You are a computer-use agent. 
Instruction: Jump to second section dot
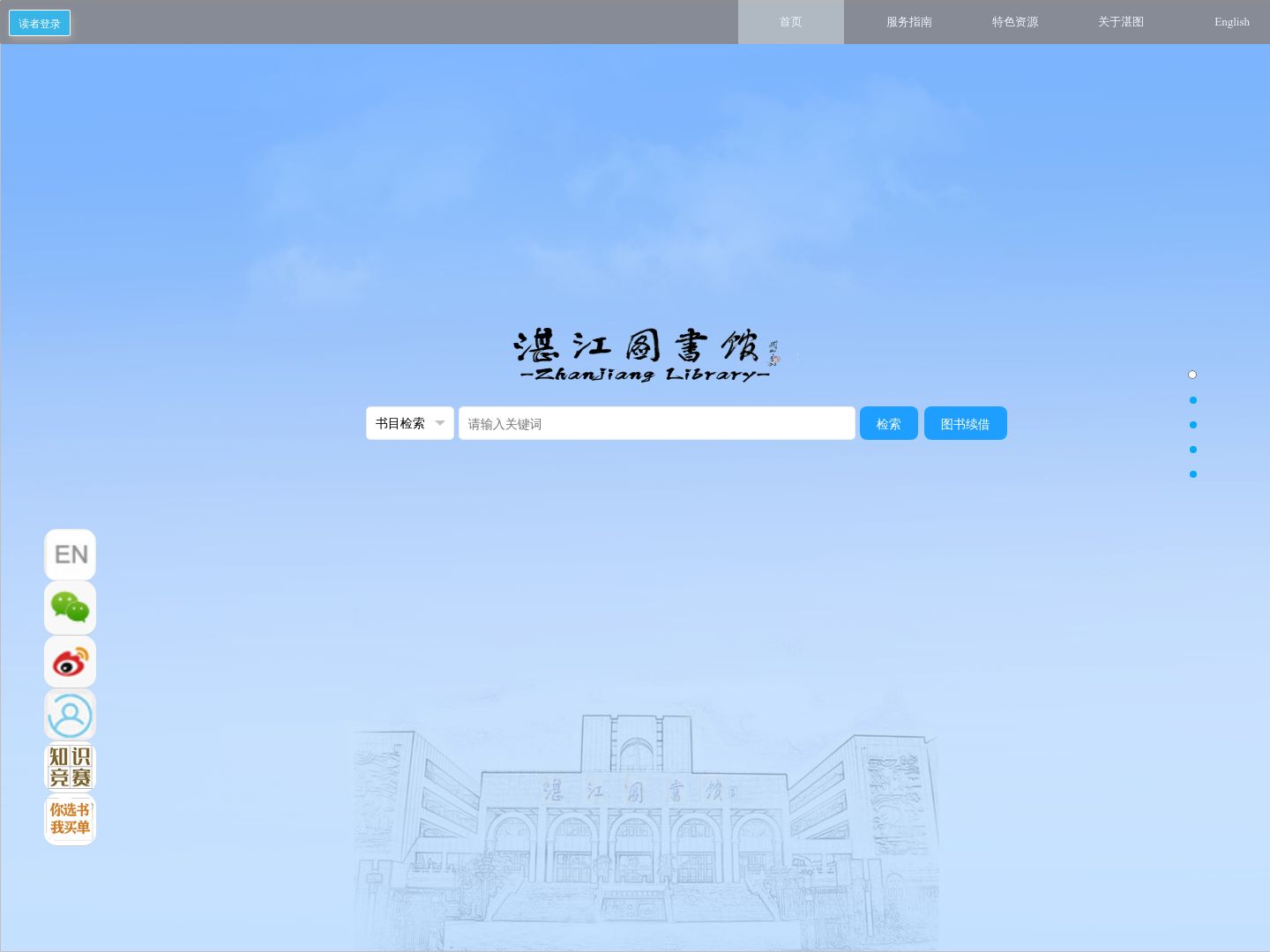(x=1193, y=400)
